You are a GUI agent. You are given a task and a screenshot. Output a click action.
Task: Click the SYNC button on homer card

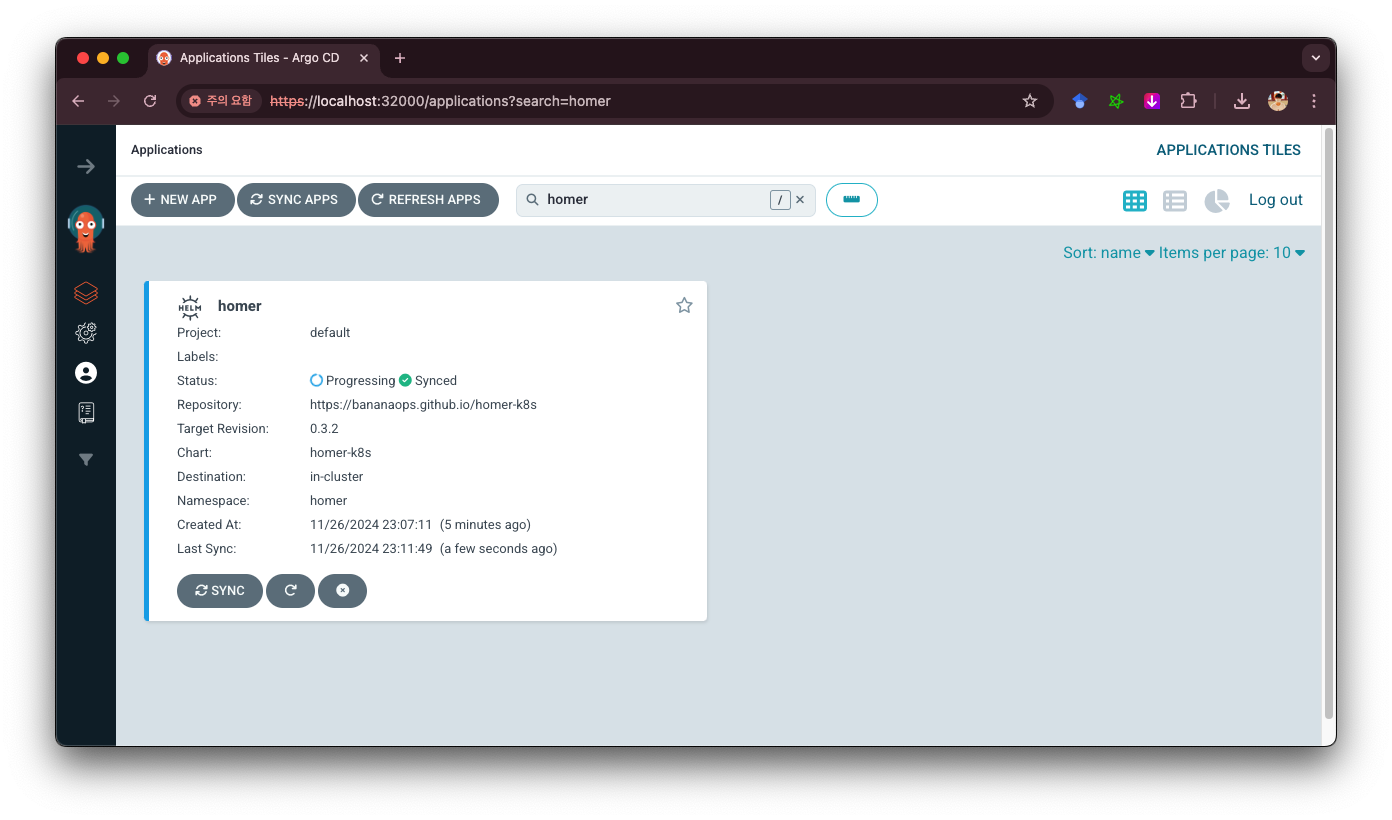tap(220, 591)
